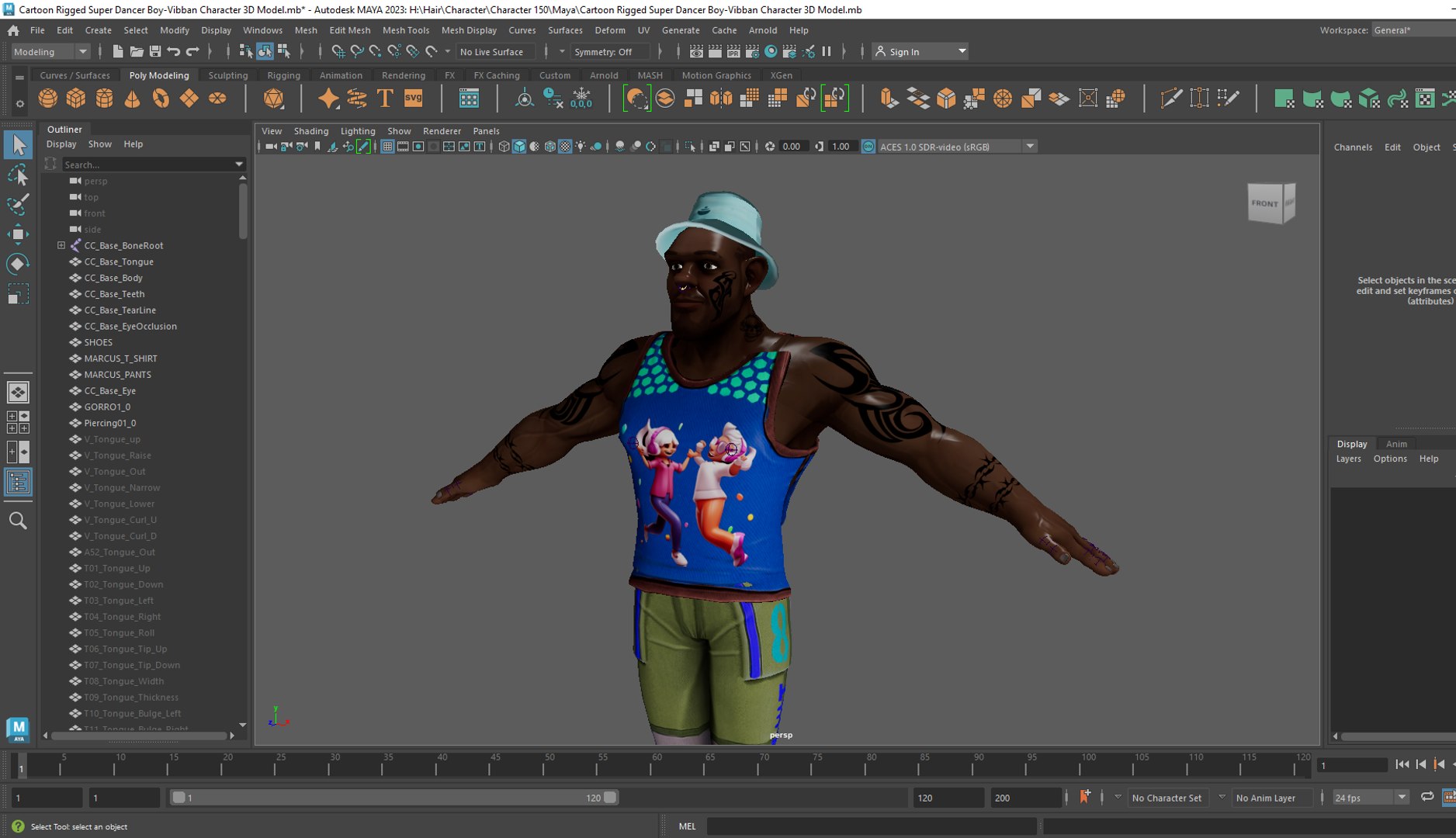1456x838 pixels.
Task: Choose the Rotate tool in toolbox
Action: click(18, 264)
